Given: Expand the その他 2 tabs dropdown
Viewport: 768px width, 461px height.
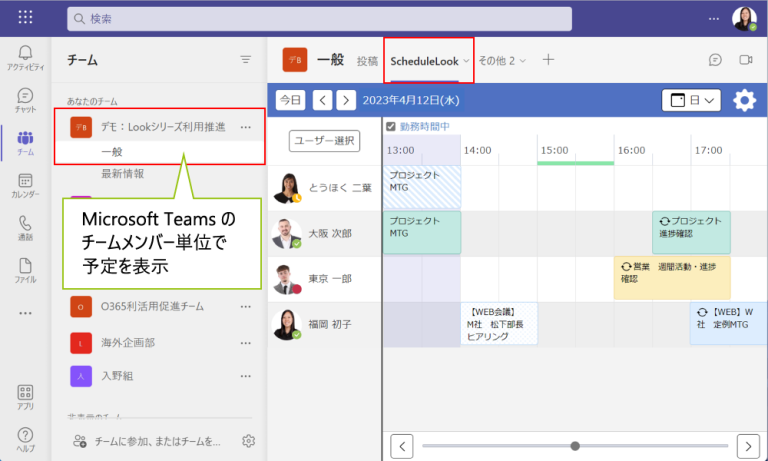Looking at the screenshot, I should [502, 61].
